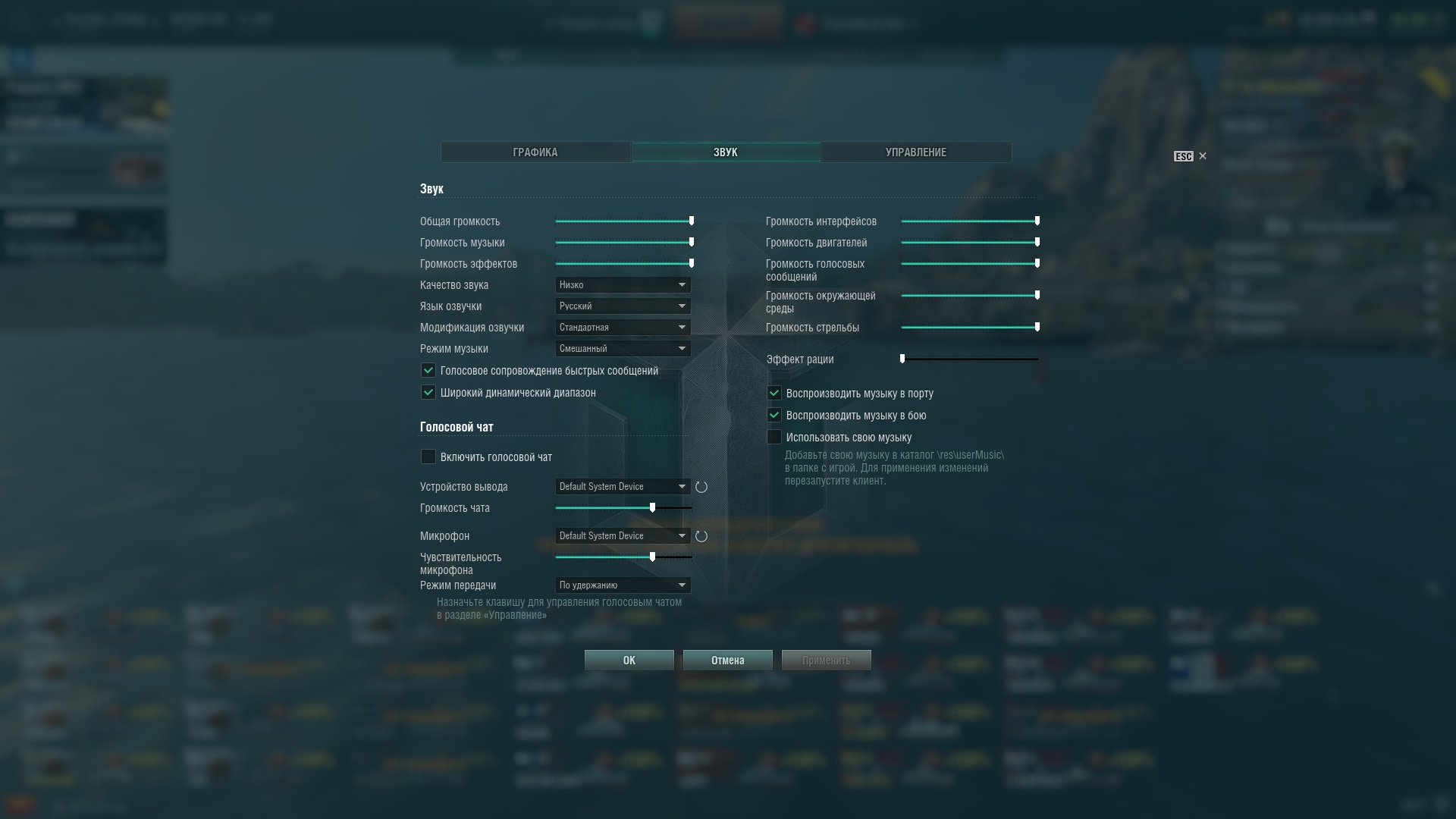Refresh the output device list icon
Image resolution: width=1456 pixels, height=819 pixels.
pyautogui.click(x=701, y=487)
